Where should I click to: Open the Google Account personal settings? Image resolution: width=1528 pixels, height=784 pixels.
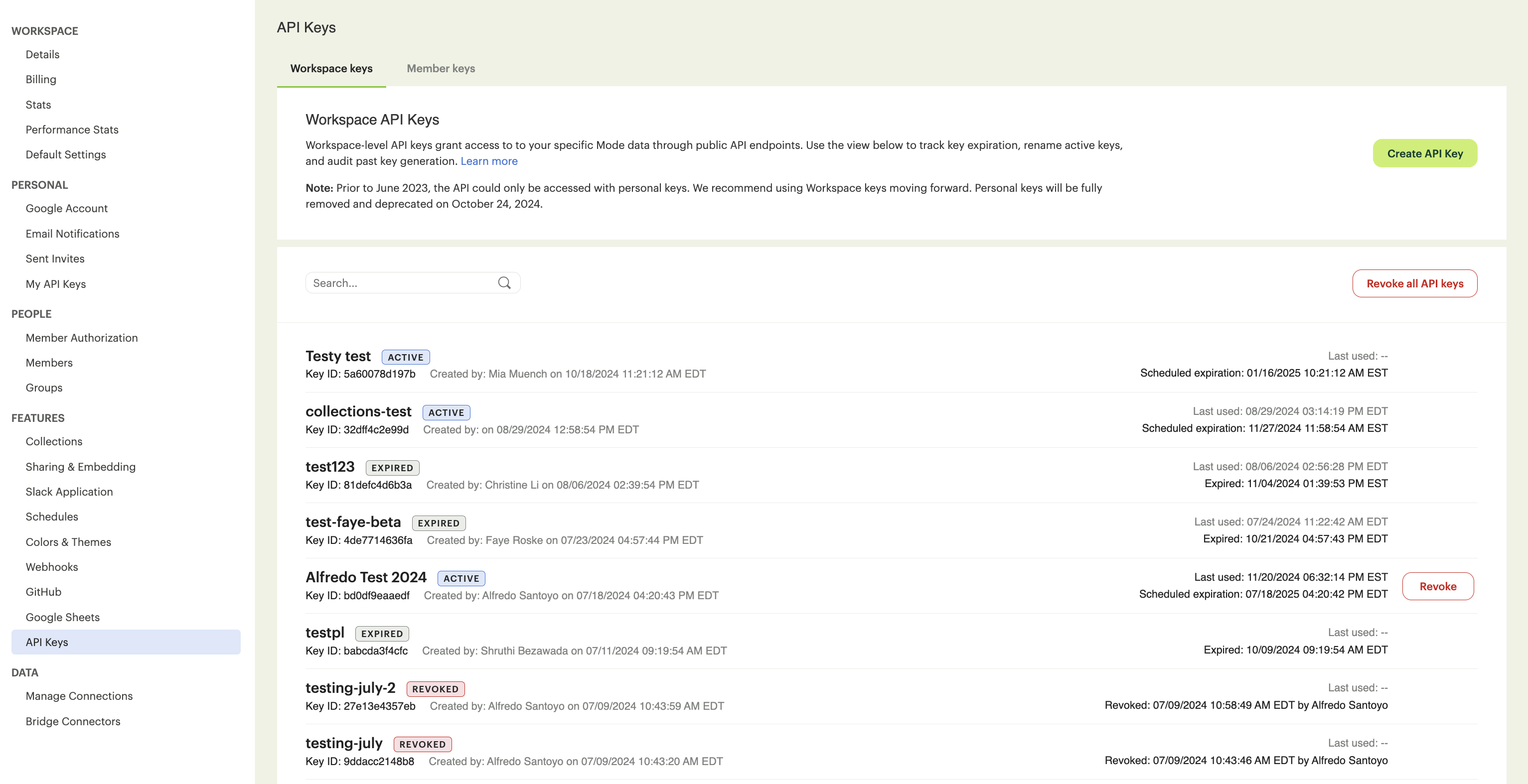66,208
